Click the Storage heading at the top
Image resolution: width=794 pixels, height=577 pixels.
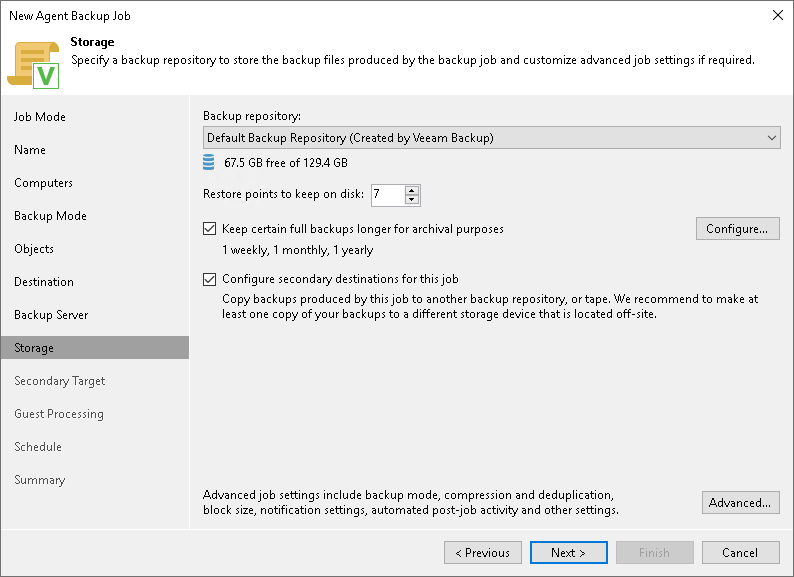(x=92, y=42)
